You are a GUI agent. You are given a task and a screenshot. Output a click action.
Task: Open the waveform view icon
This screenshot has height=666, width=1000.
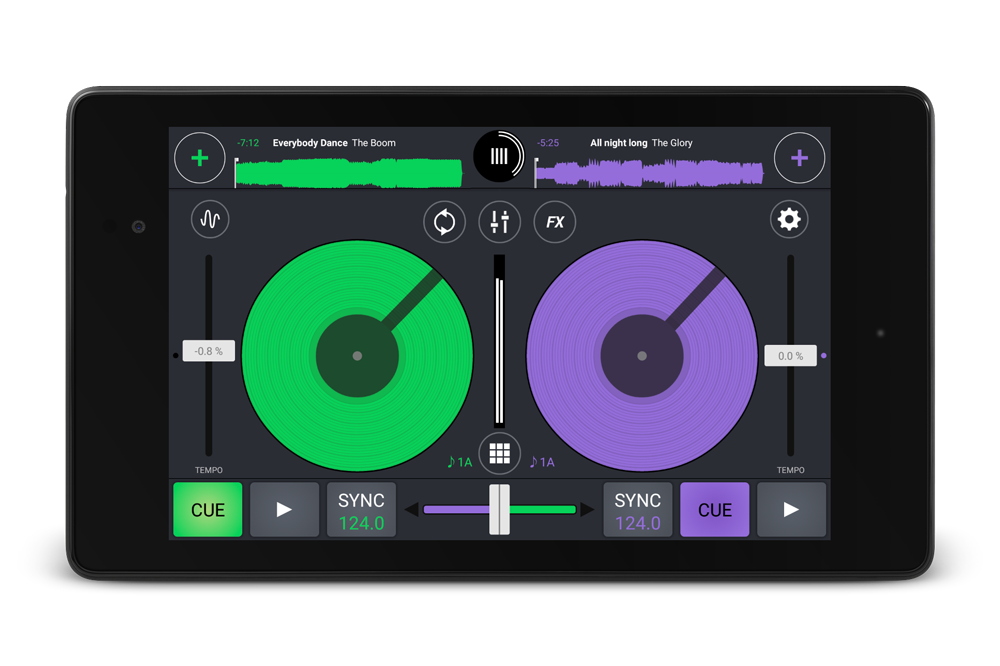(x=210, y=220)
